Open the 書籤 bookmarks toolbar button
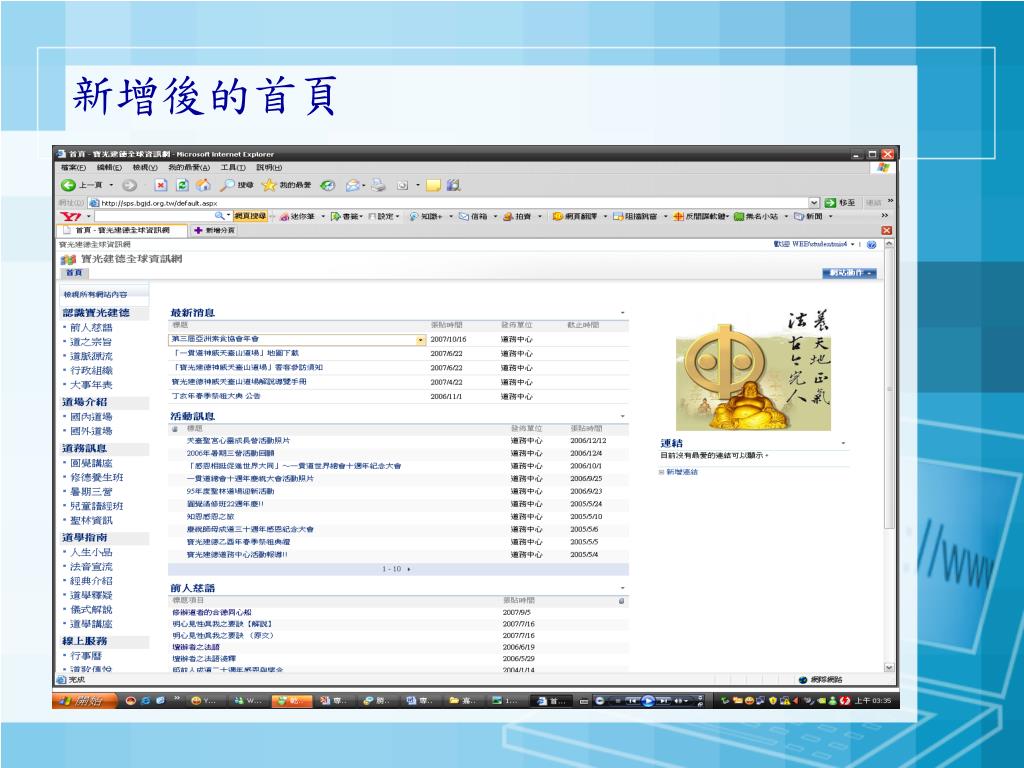Screen dimensions: 1024x768 coord(345,216)
